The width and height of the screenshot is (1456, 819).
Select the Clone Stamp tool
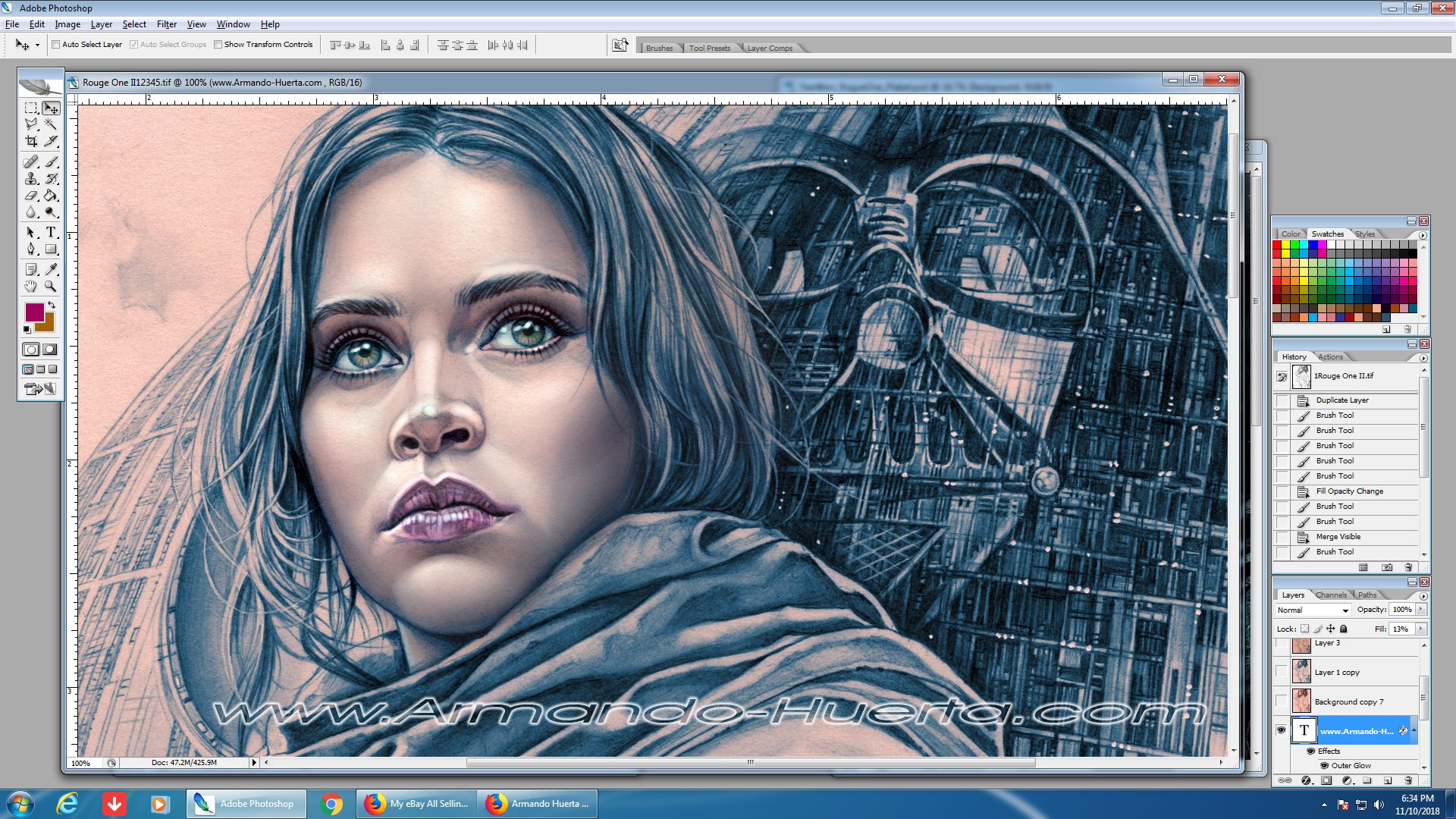tap(31, 179)
